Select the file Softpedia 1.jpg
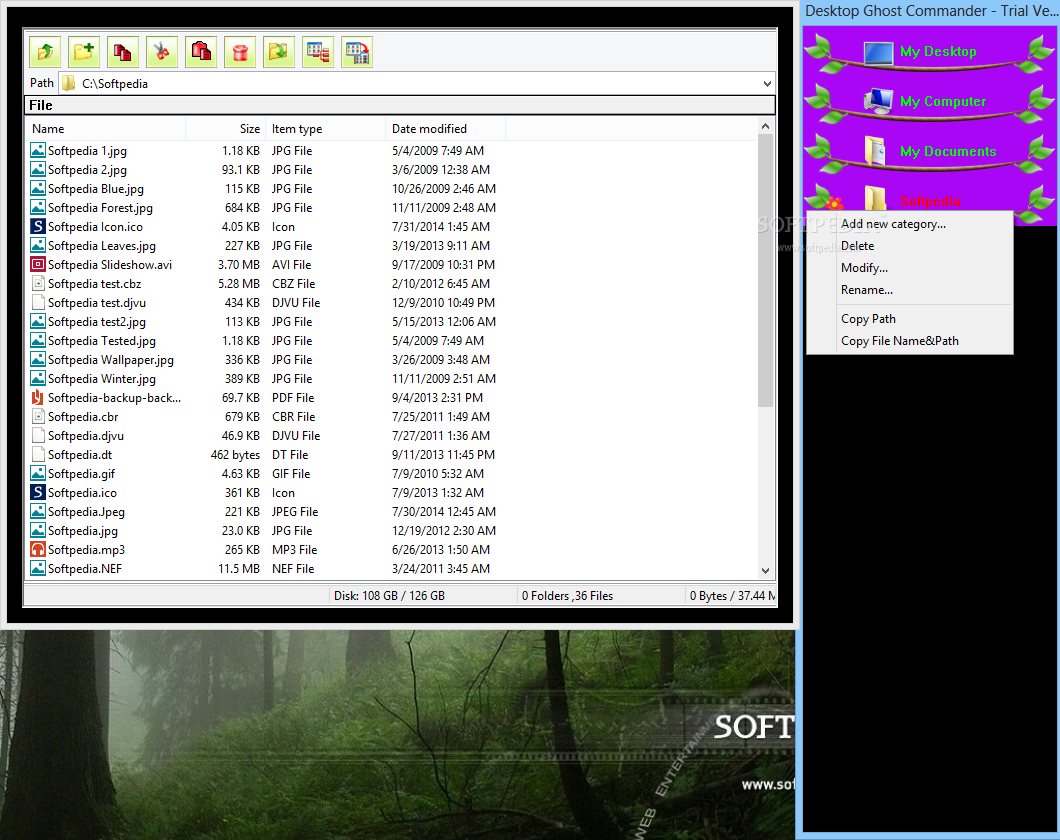This screenshot has height=840, width=1060. coord(87,151)
